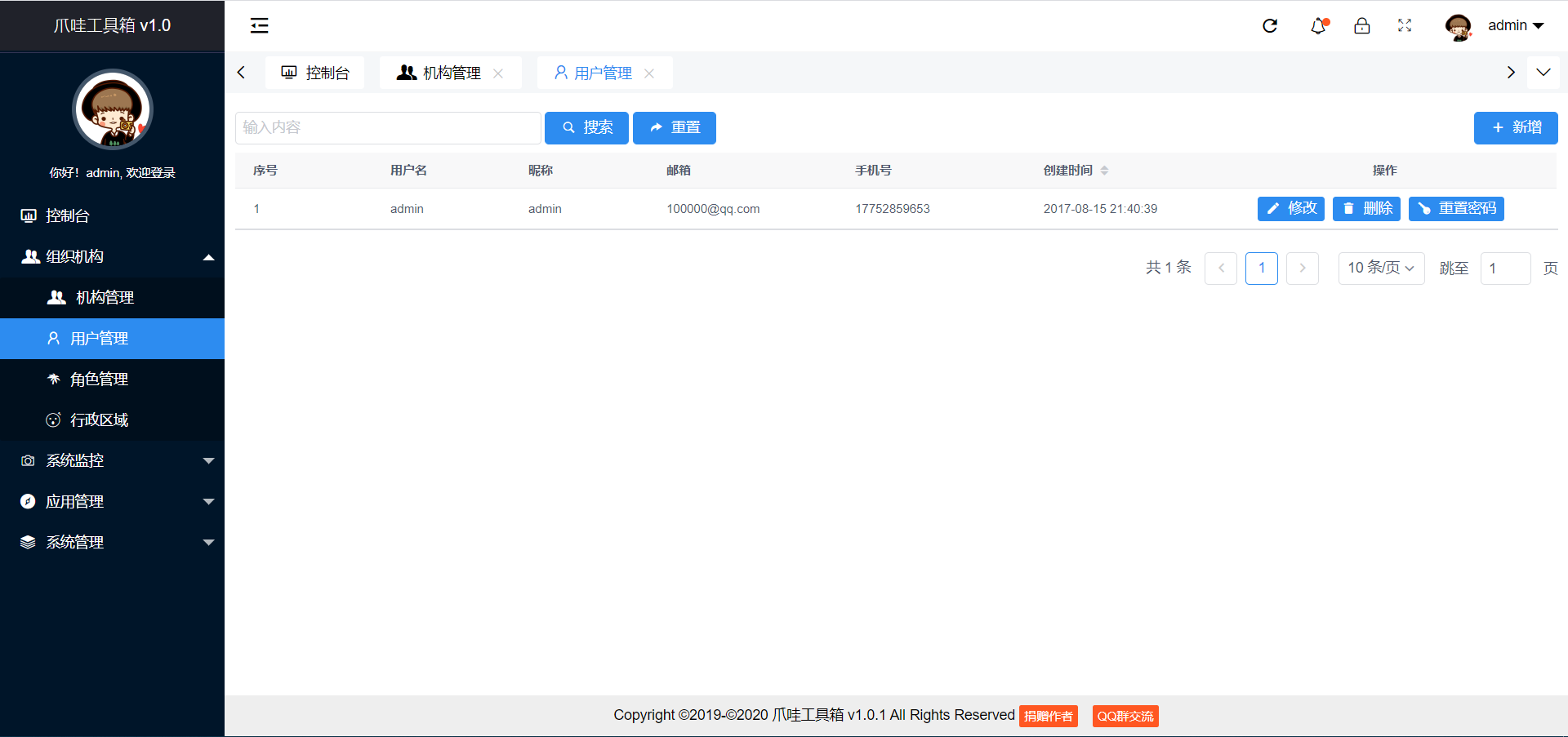Click the lock screen icon

pos(1361,25)
